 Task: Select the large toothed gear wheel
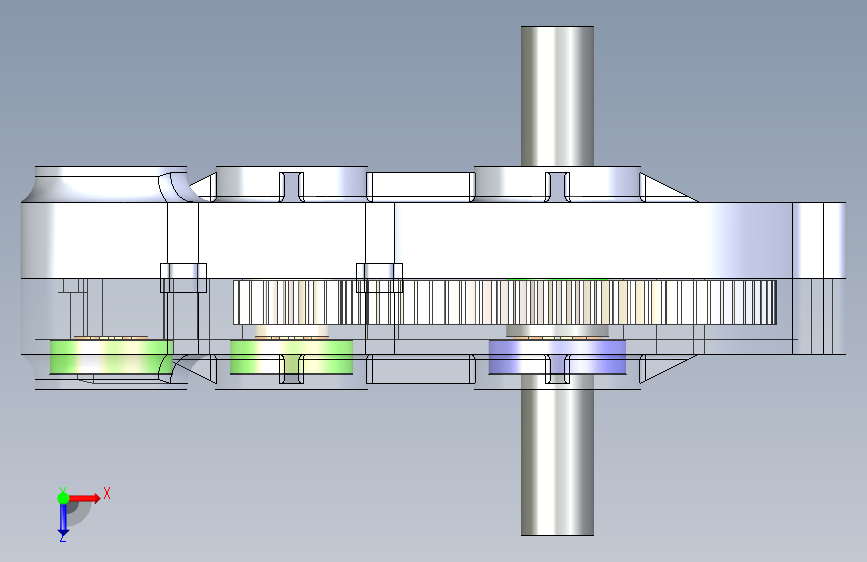505,302
